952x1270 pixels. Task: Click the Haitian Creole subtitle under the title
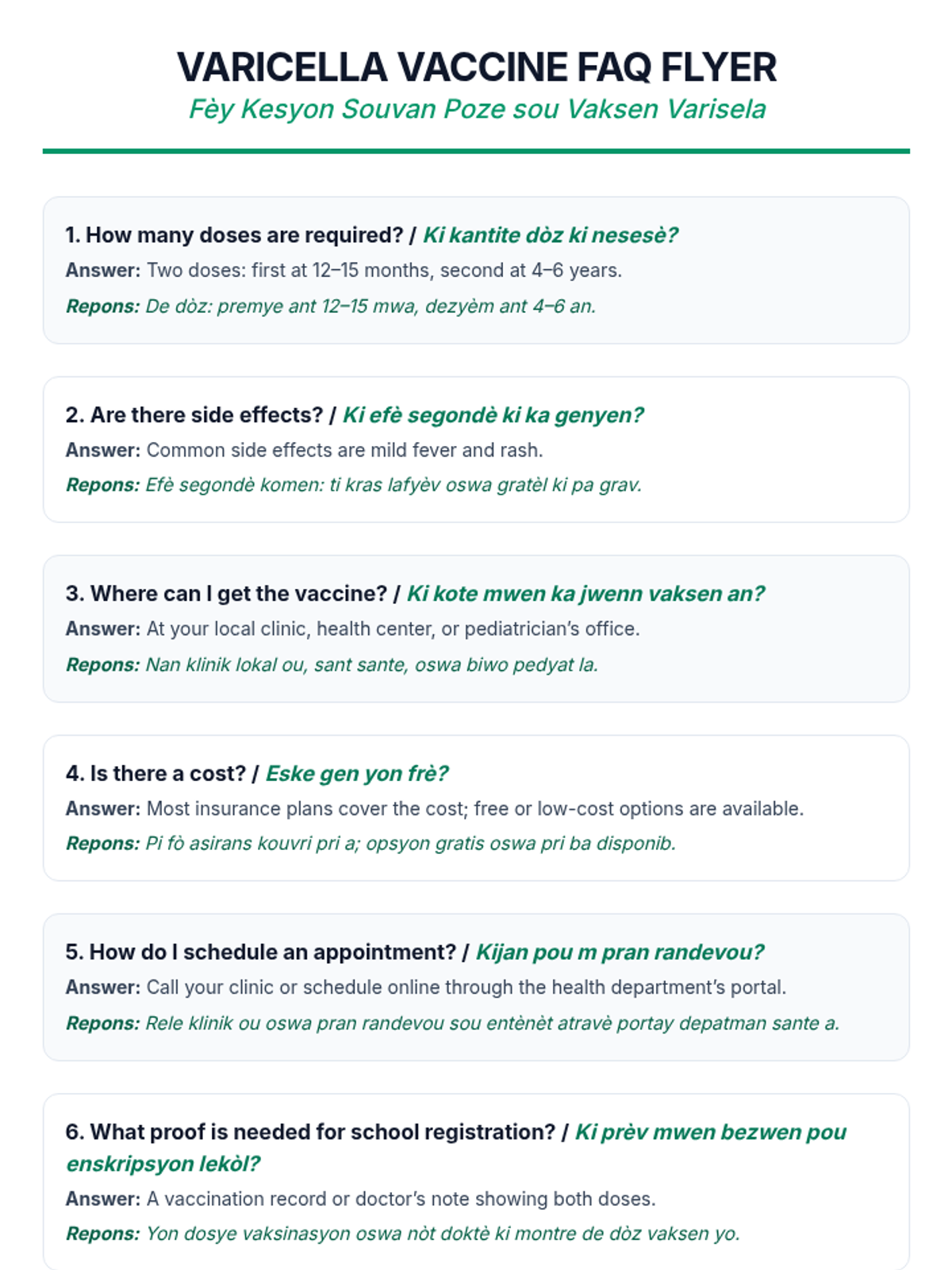(476, 109)
